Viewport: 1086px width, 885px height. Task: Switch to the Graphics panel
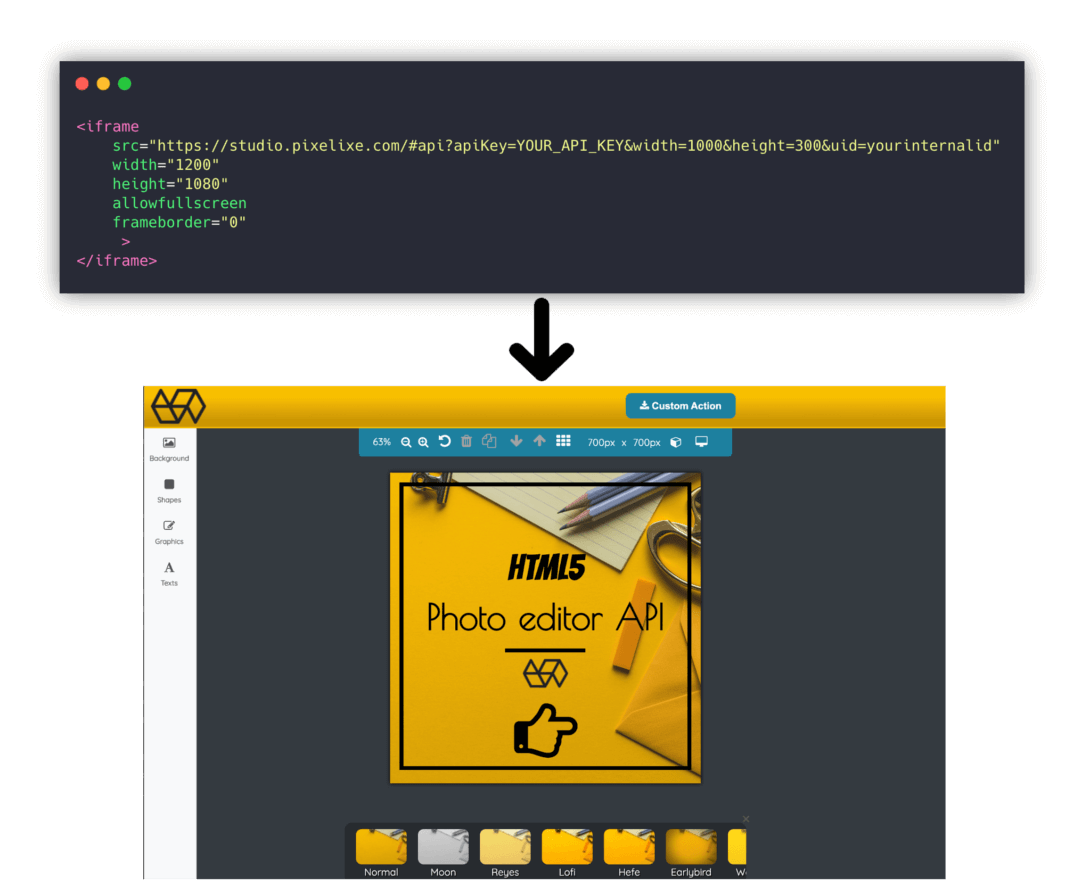coord(169,527)
